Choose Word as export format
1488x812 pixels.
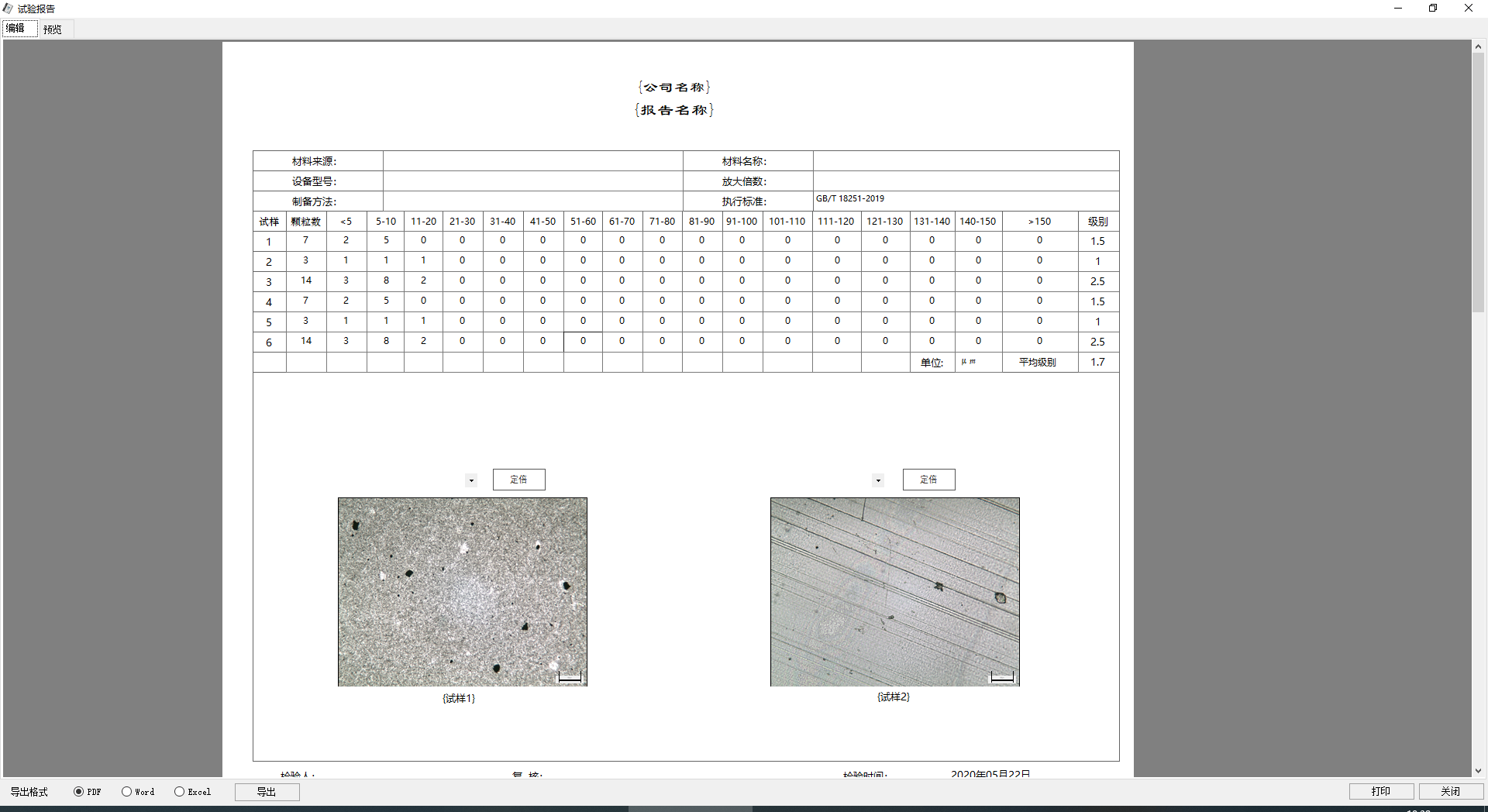click(126, 792)
